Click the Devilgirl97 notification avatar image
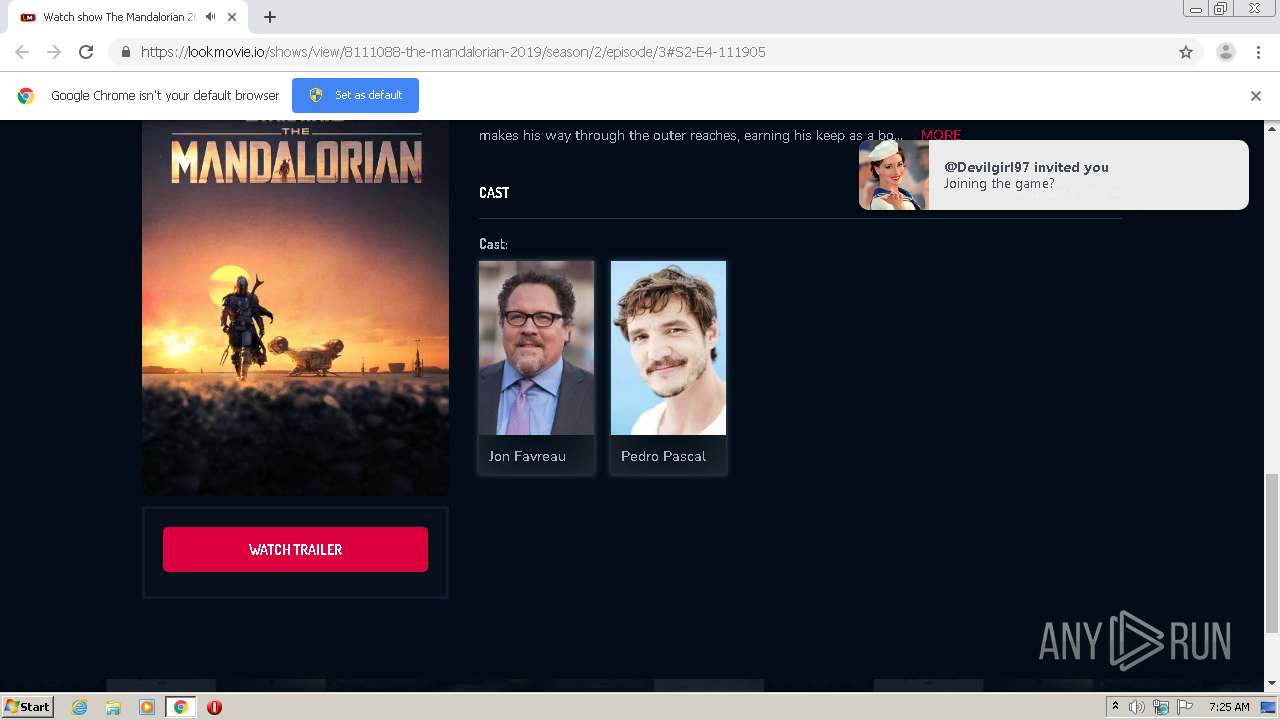This screenshot has height=720, width=1280. 894,175
